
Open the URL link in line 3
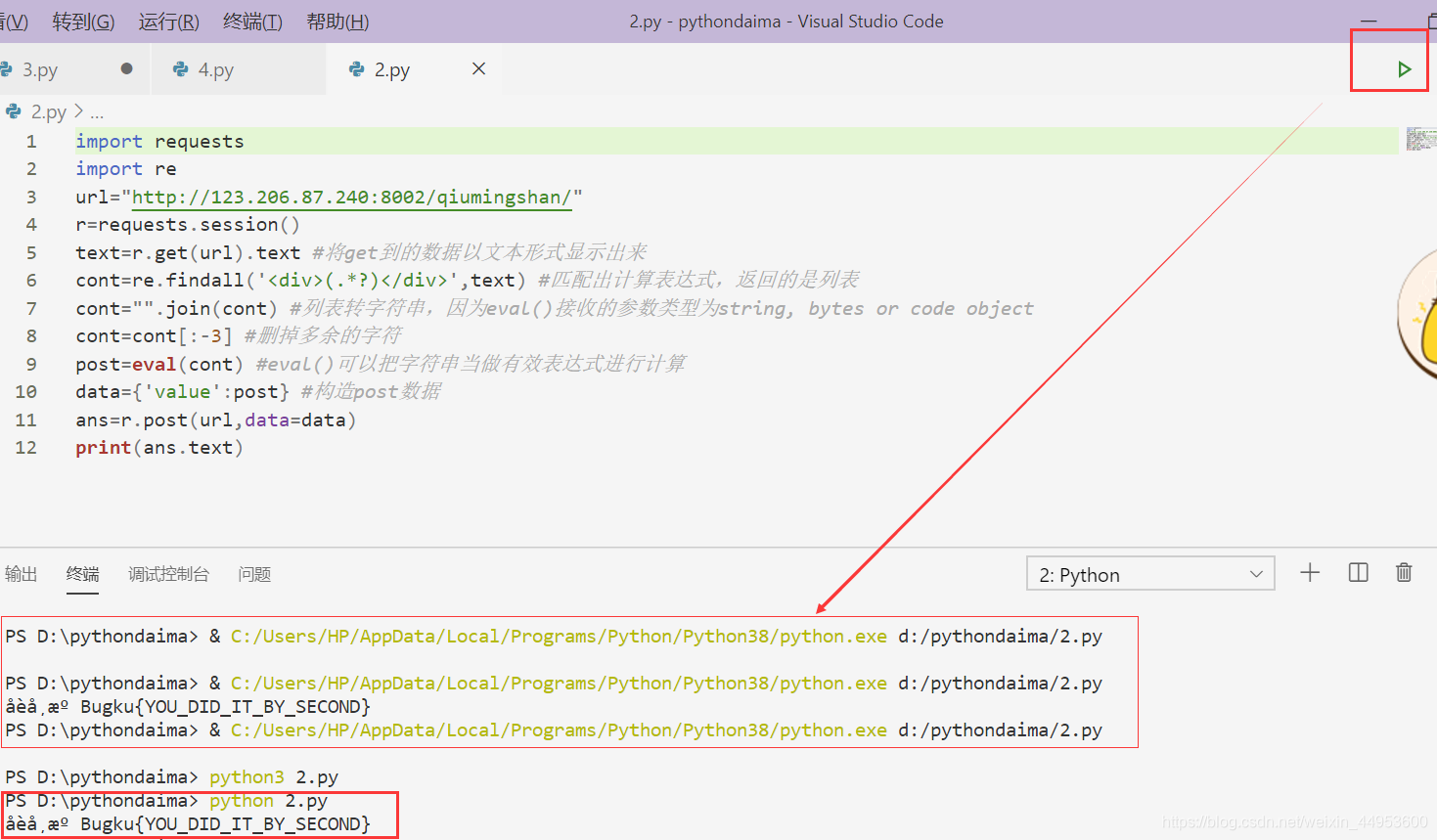tap(351, 198)
